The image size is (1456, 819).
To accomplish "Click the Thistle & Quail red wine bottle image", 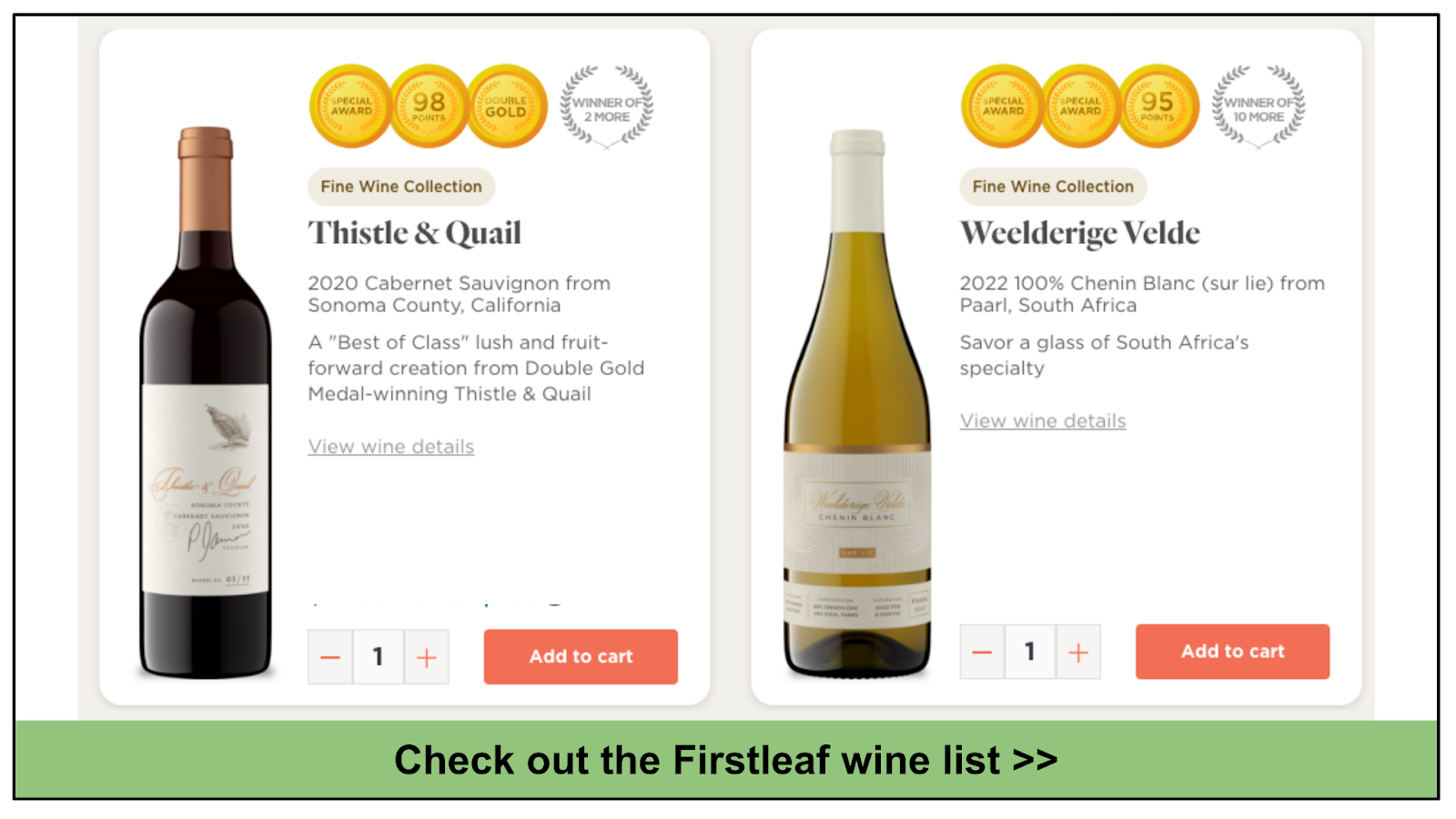I will (x=206, y=403).
